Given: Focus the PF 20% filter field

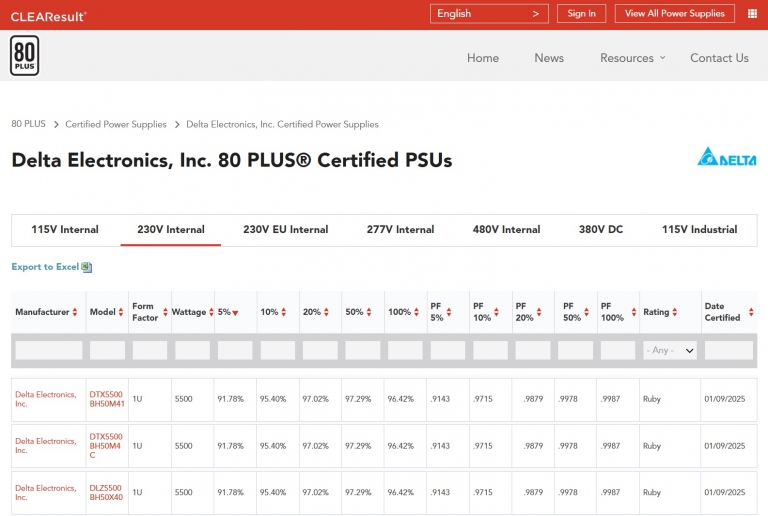Looking at the screenshot, I should [533, 351].
